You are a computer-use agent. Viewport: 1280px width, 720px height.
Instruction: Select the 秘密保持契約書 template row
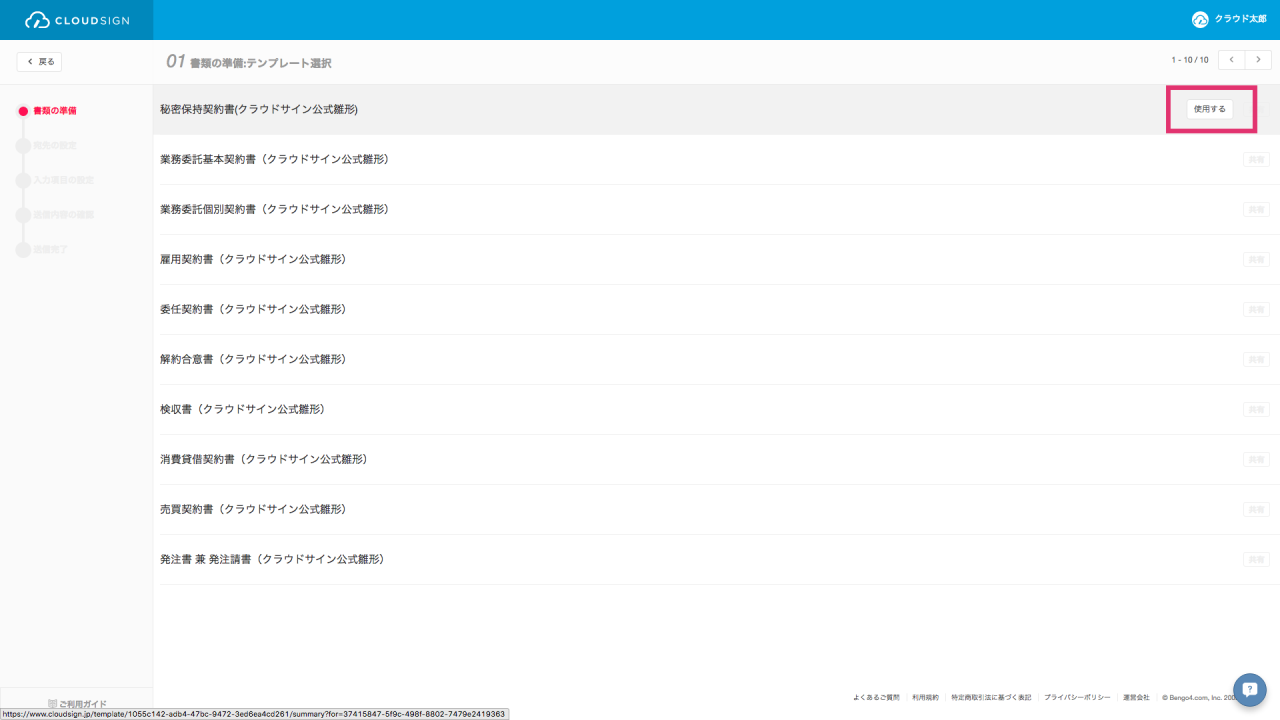[716, 109]
